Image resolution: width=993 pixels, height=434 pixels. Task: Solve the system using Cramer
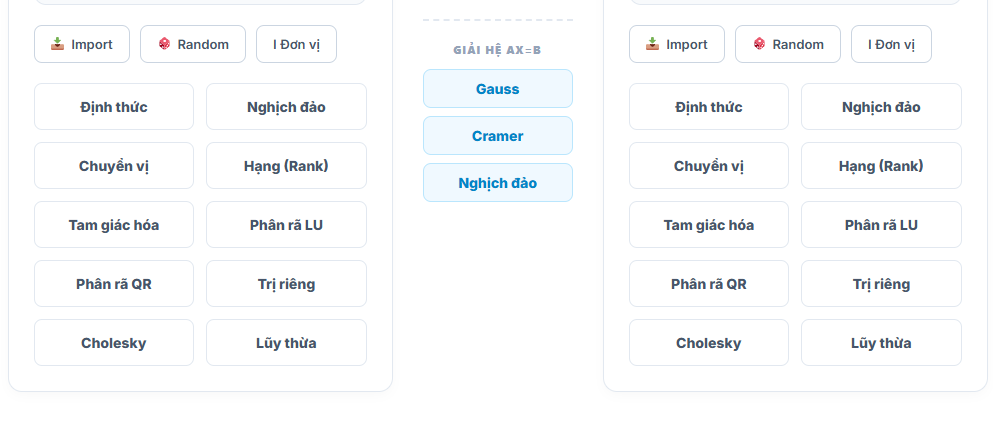coord(498,136)
